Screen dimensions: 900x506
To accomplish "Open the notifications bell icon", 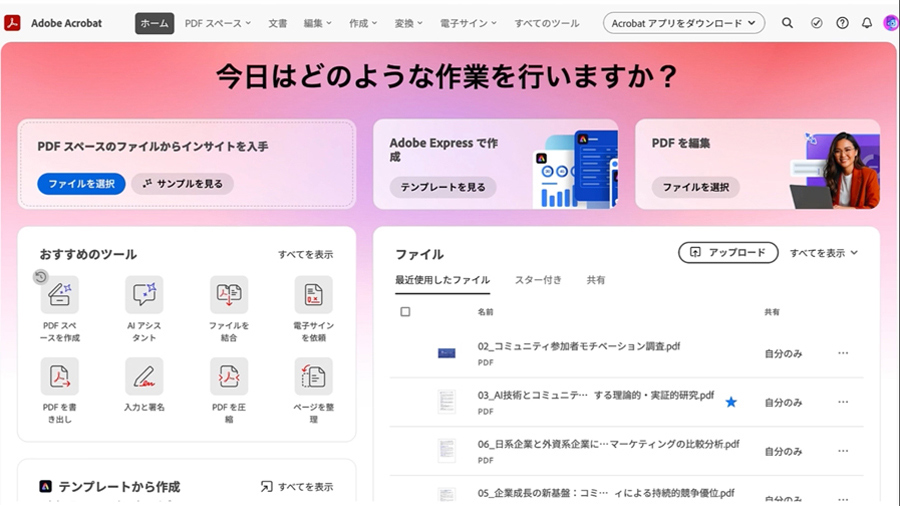I will (867, 23).
